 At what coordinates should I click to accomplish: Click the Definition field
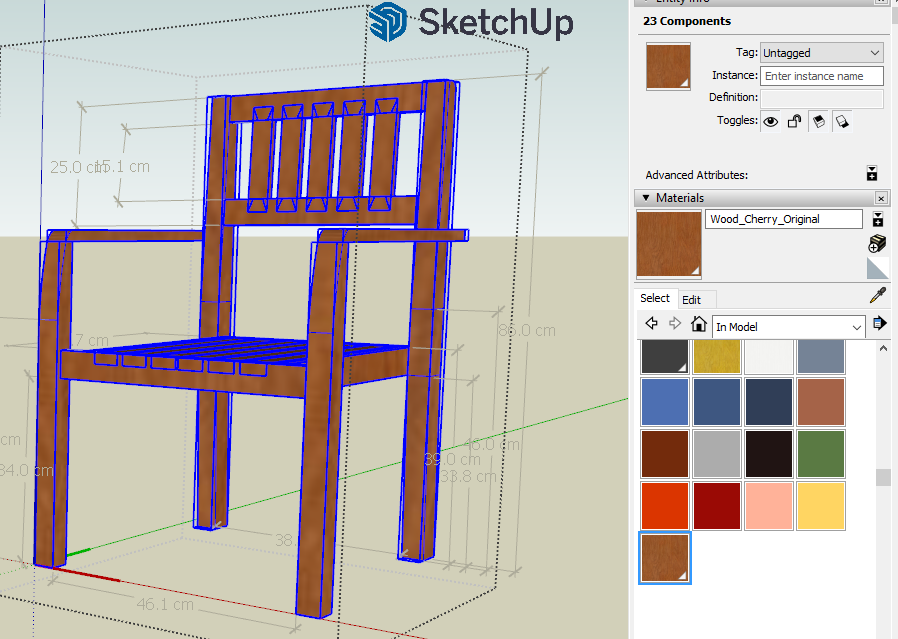click(x=821, y=97)
